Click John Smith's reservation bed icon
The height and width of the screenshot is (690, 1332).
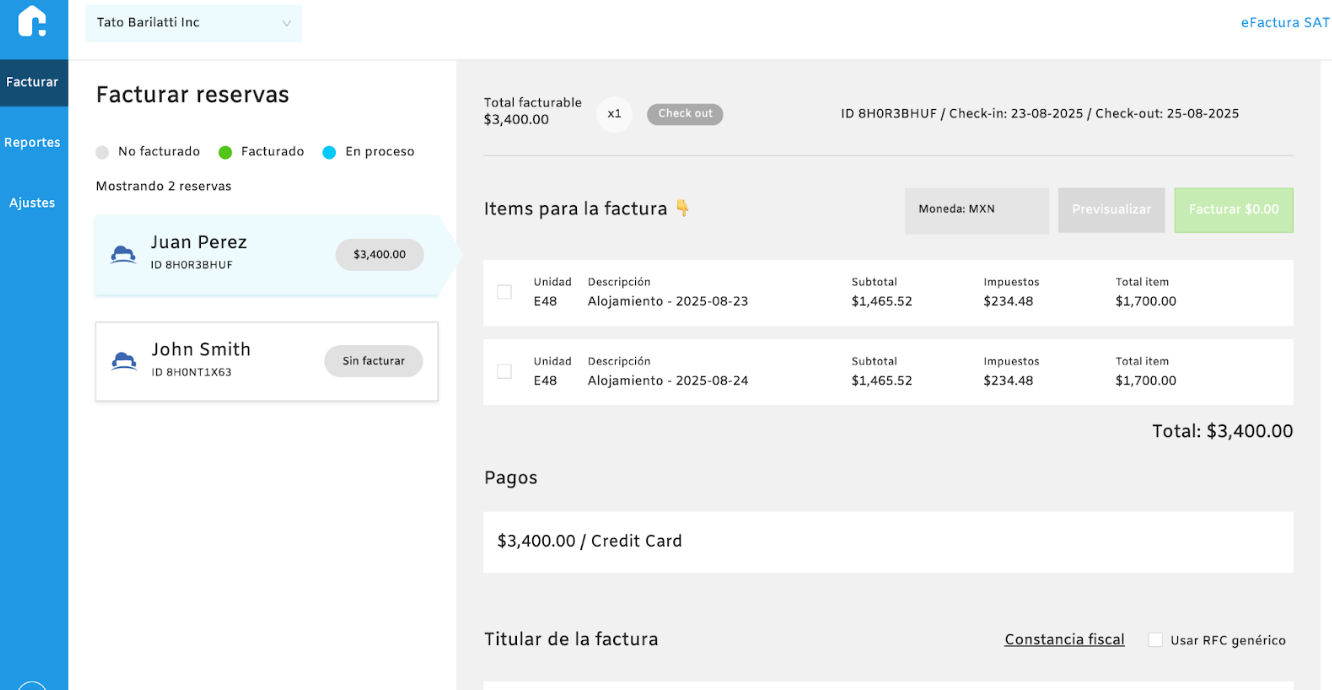coord(124,361)
